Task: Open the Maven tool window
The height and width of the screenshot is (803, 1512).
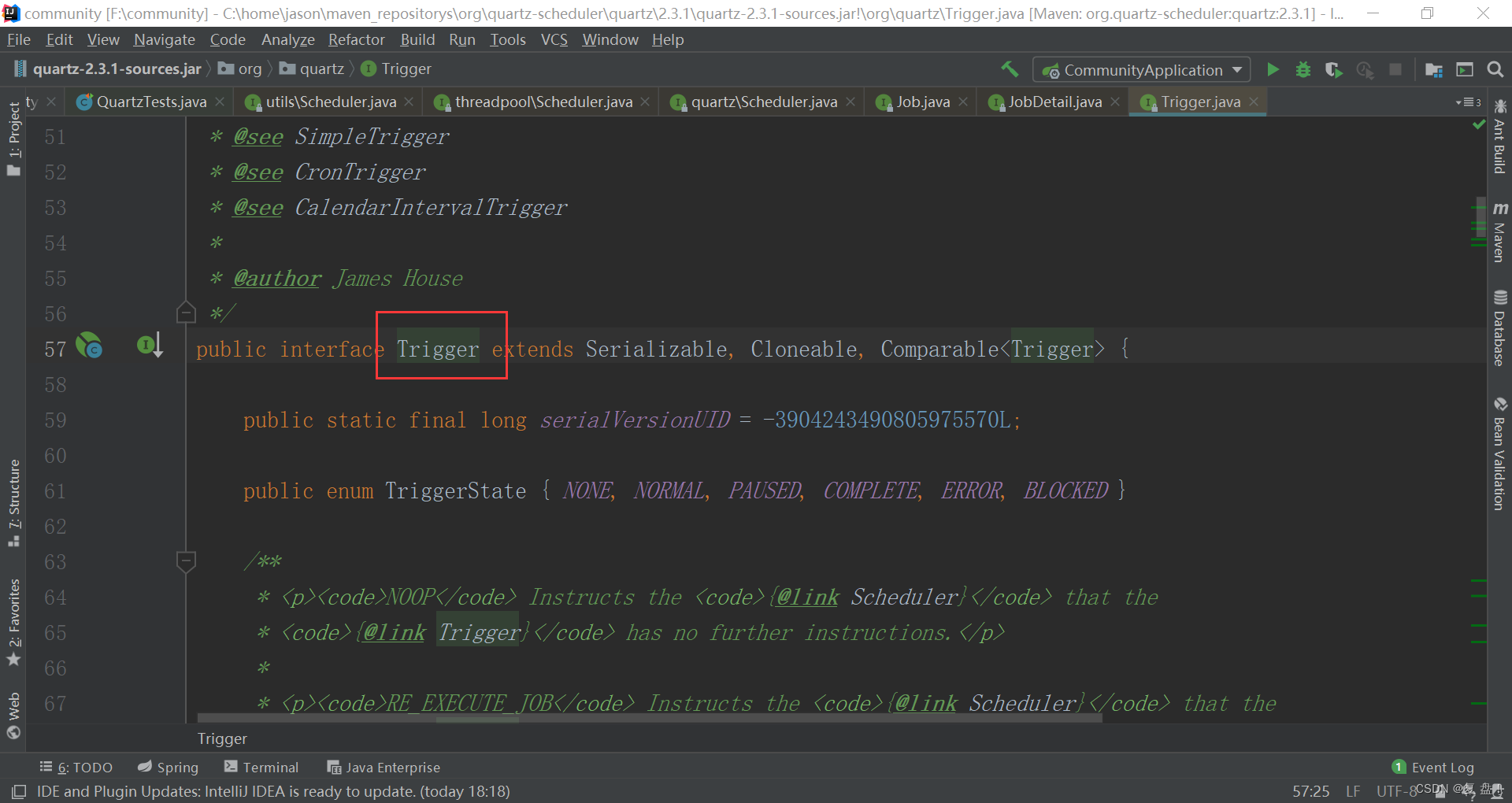Action: (1499, 231)
